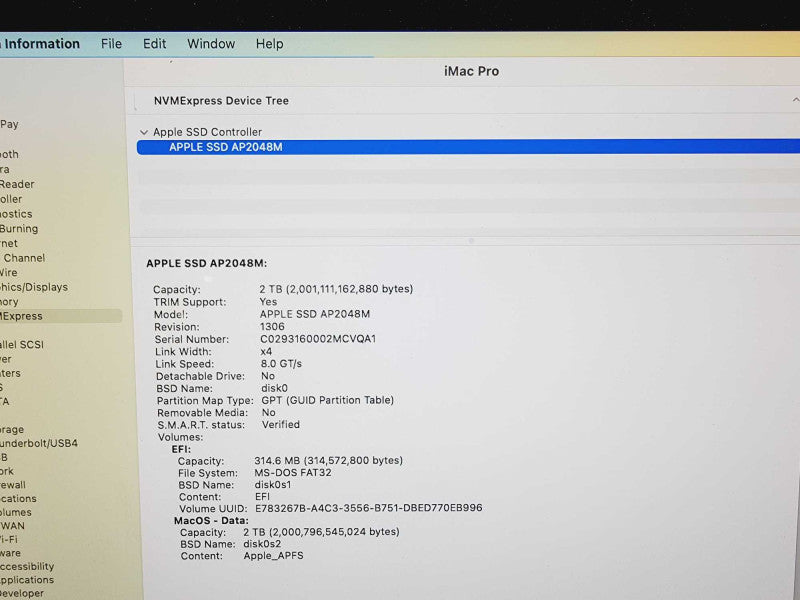Click the BSD Name disk0 value

(274, 388)
